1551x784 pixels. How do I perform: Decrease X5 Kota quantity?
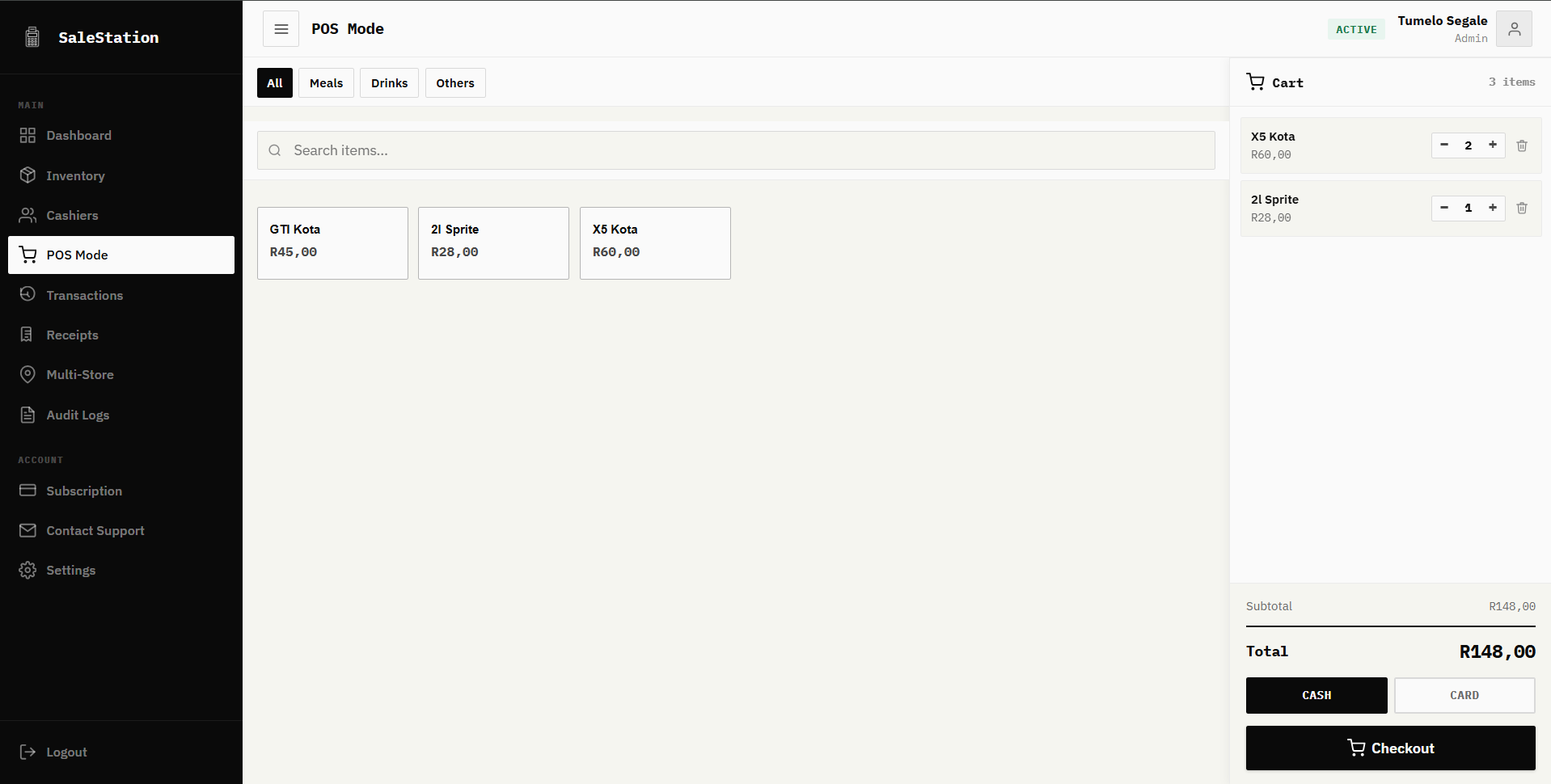[1444, 145]
